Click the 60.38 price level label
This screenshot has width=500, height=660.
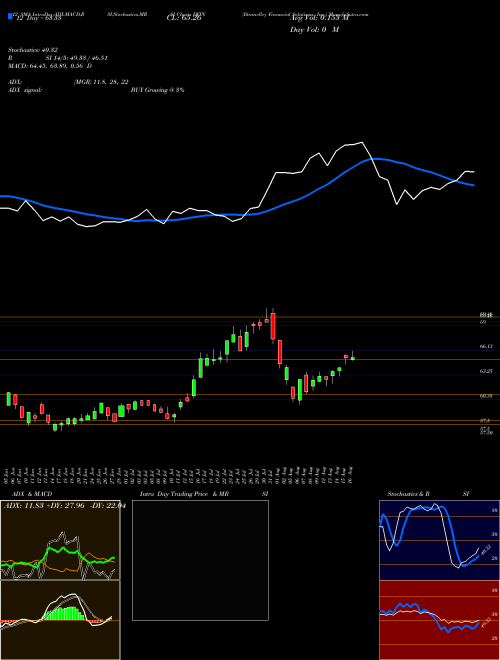(486, 396)
